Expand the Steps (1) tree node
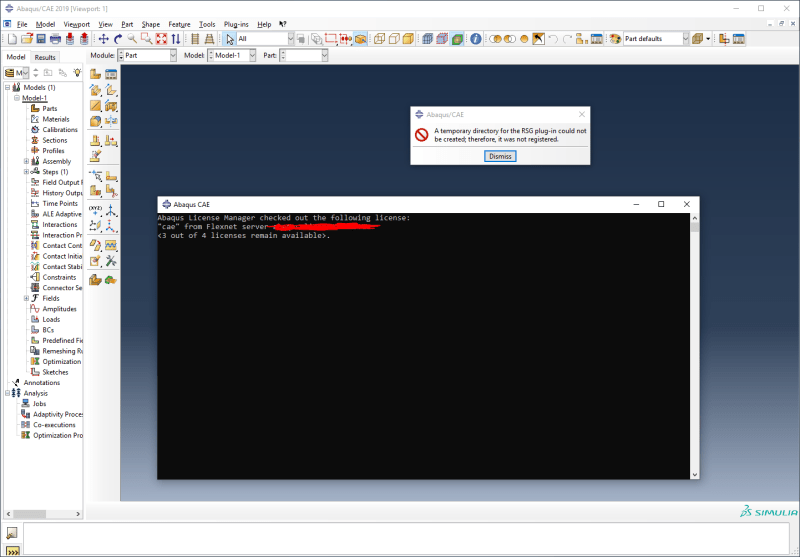The image size is (800, 557). pyautogui.click(x=26, y=172)
